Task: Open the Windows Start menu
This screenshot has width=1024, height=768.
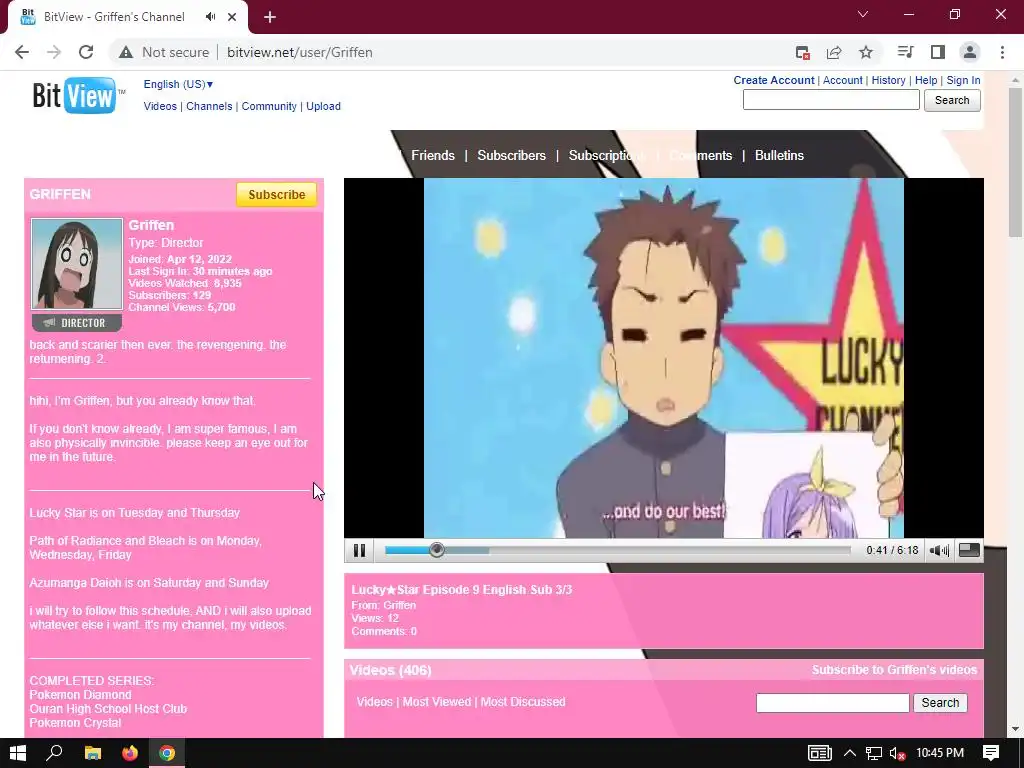Action: click(x=18, y=753)
